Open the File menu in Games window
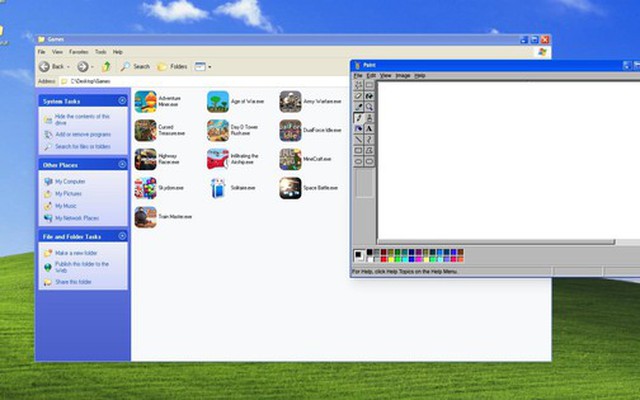 pyautogui.click(x=41, y=52)
